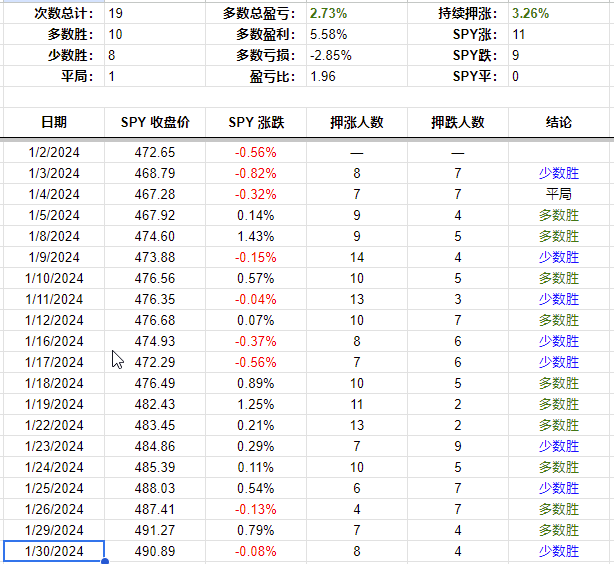The width and height of the screenshot is (614, 564).
Task: Select 多数胜 result on 1/29/2024 row
Action: (559, 530)
